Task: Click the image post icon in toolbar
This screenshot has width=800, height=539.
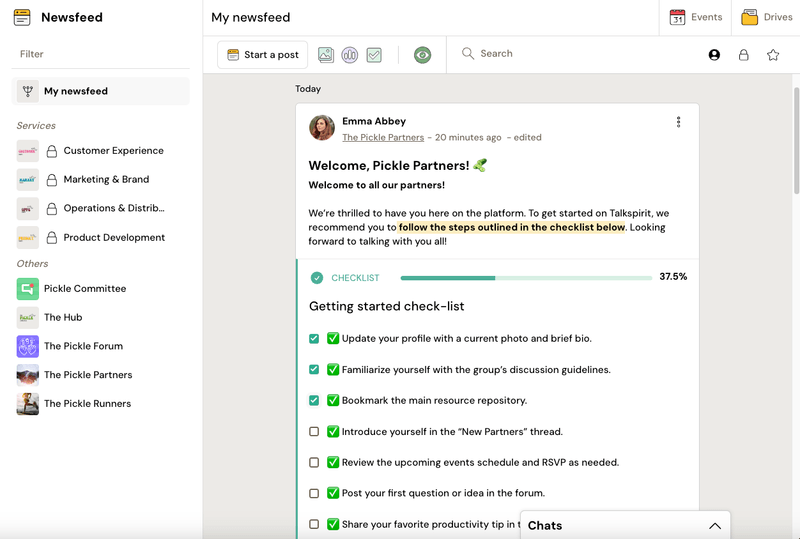Action: [x=326, y=55]
